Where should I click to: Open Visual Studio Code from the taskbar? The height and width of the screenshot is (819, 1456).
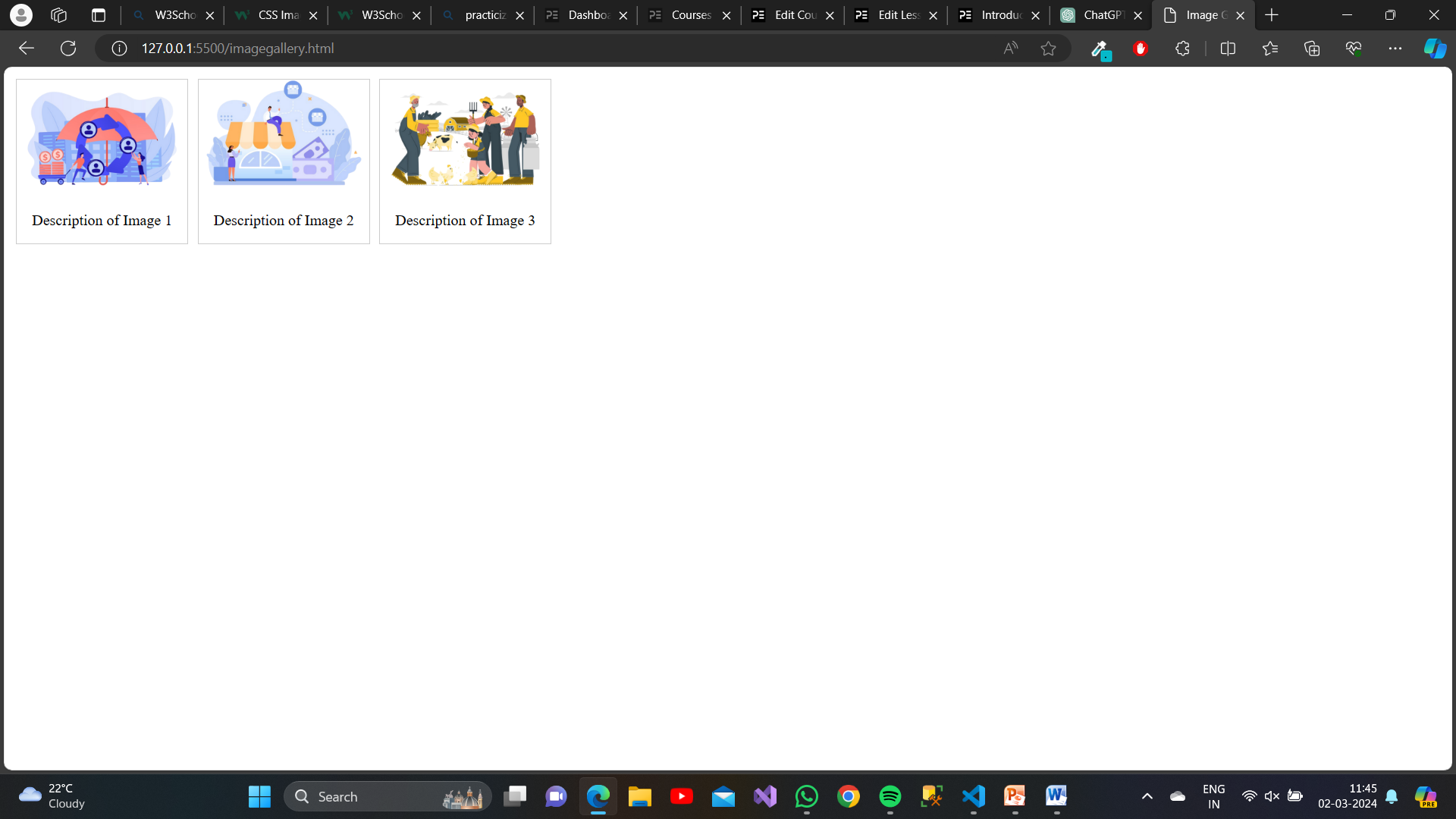973,796
